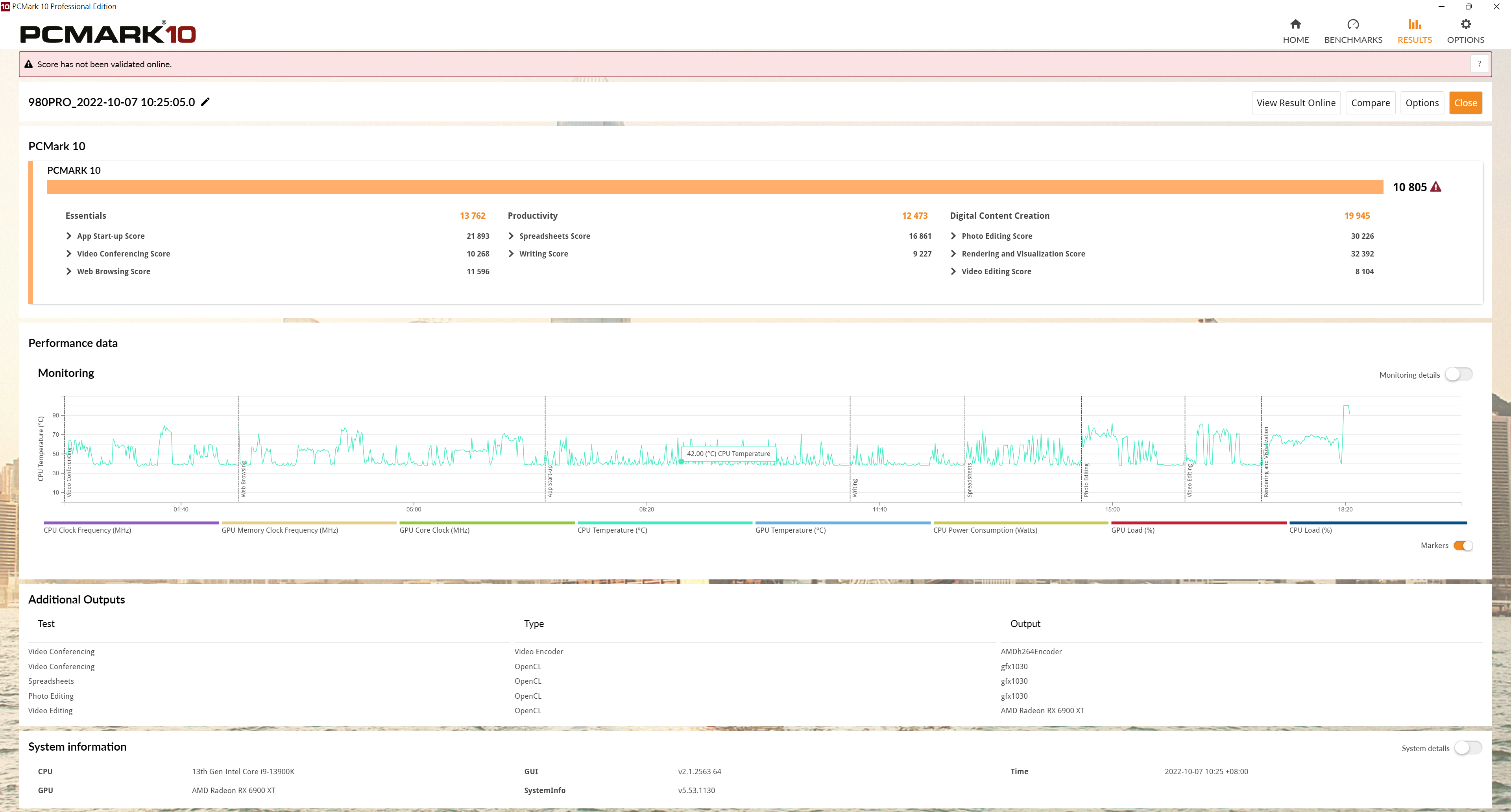The width and height of the screenshot is (1511, 812).
Task: Click the orange Close button
Action: (1465, 103)
